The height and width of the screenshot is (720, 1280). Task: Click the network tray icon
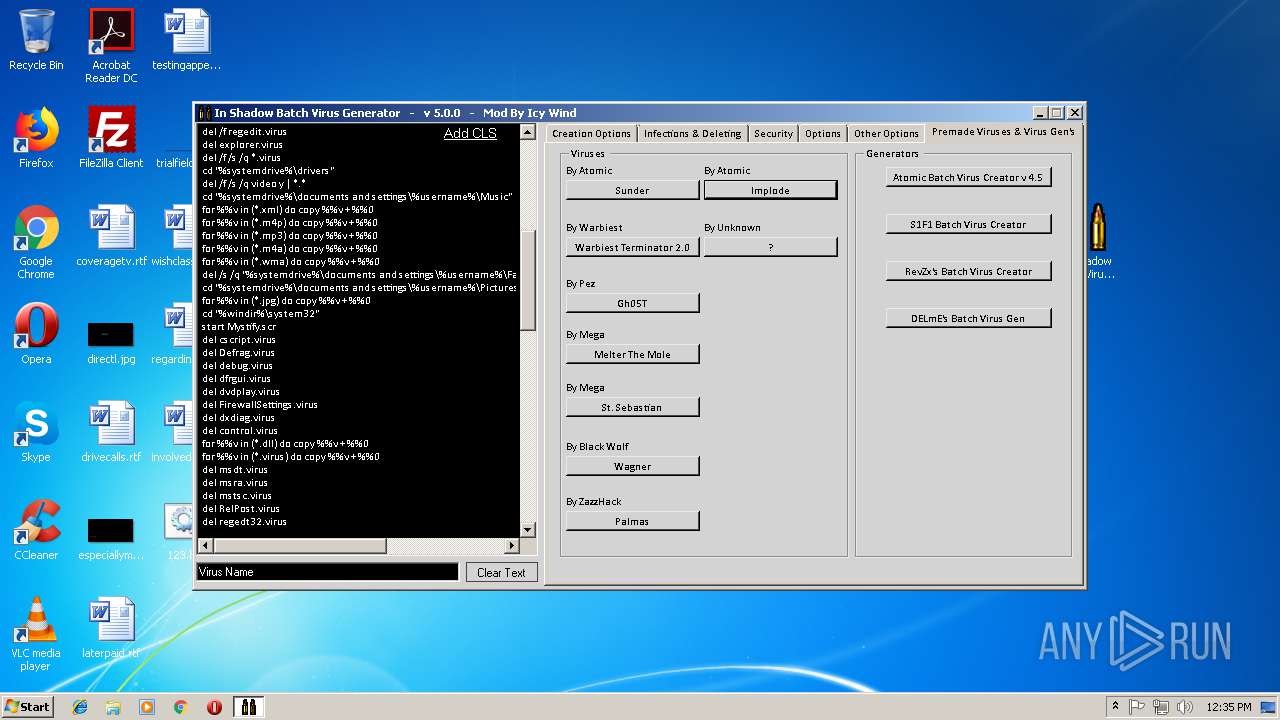point(1161,707)
